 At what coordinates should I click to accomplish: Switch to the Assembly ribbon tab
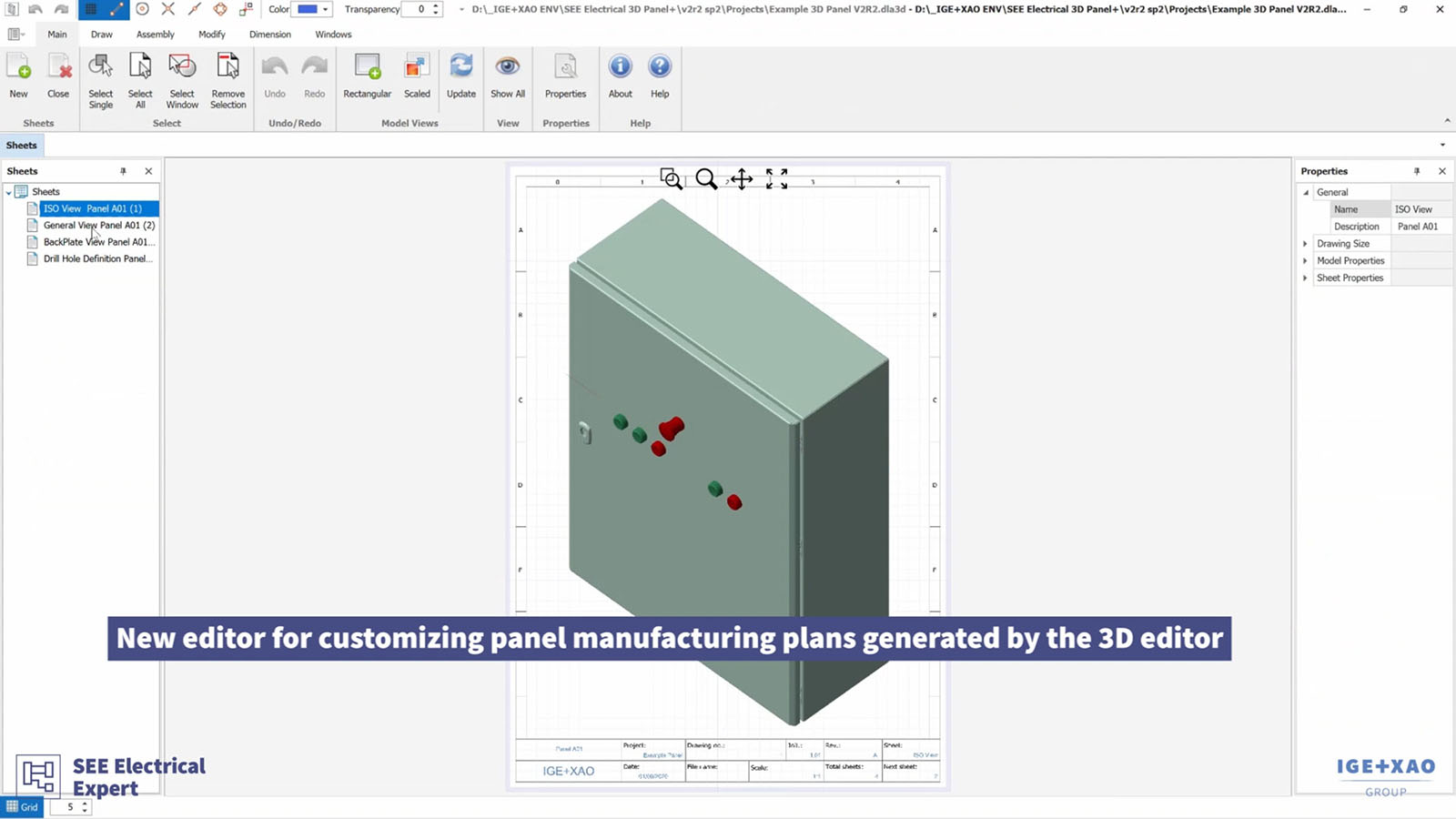pos(156,34)
